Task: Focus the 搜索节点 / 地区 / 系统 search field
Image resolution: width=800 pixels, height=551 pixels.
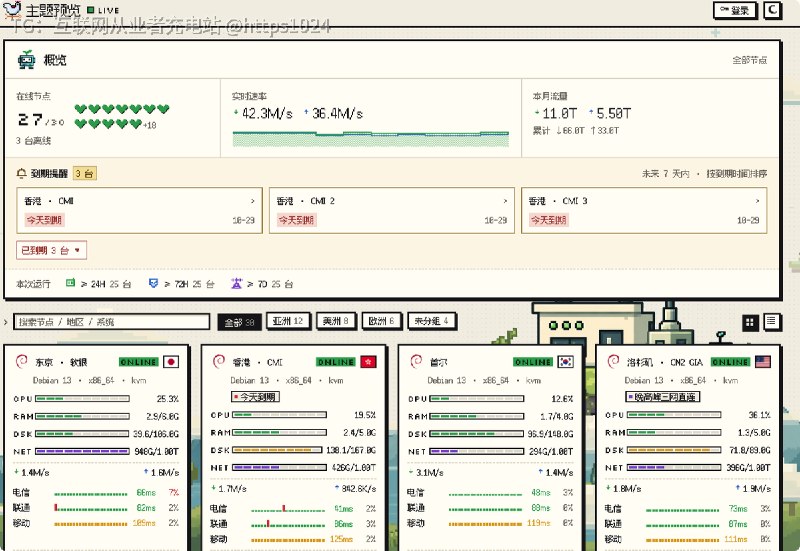Action: click(111, 322)
